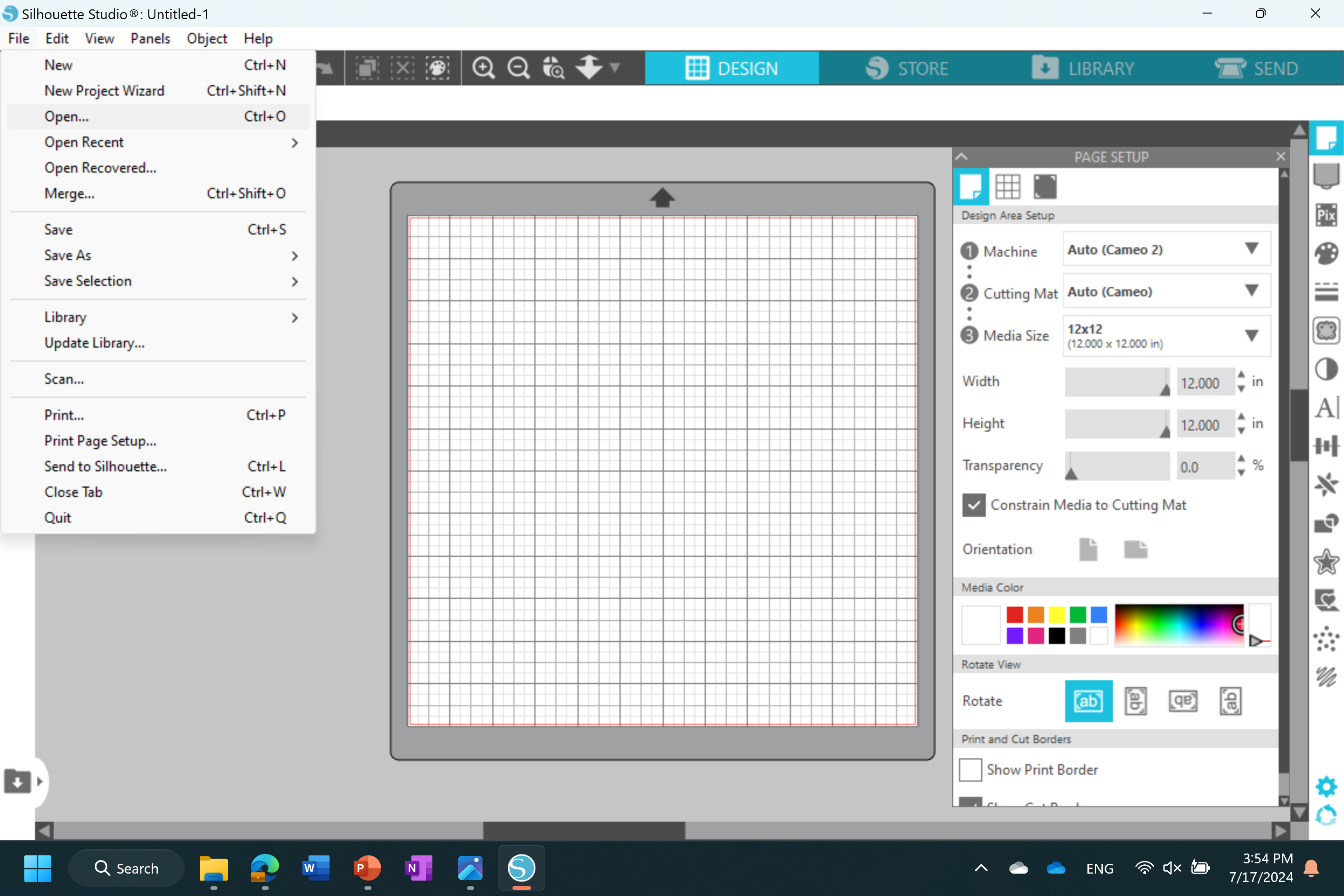This screenshot has width=1344, height=896.
Task: Expand the library drawer arrow at bottom left
Action: coord(39,781)
